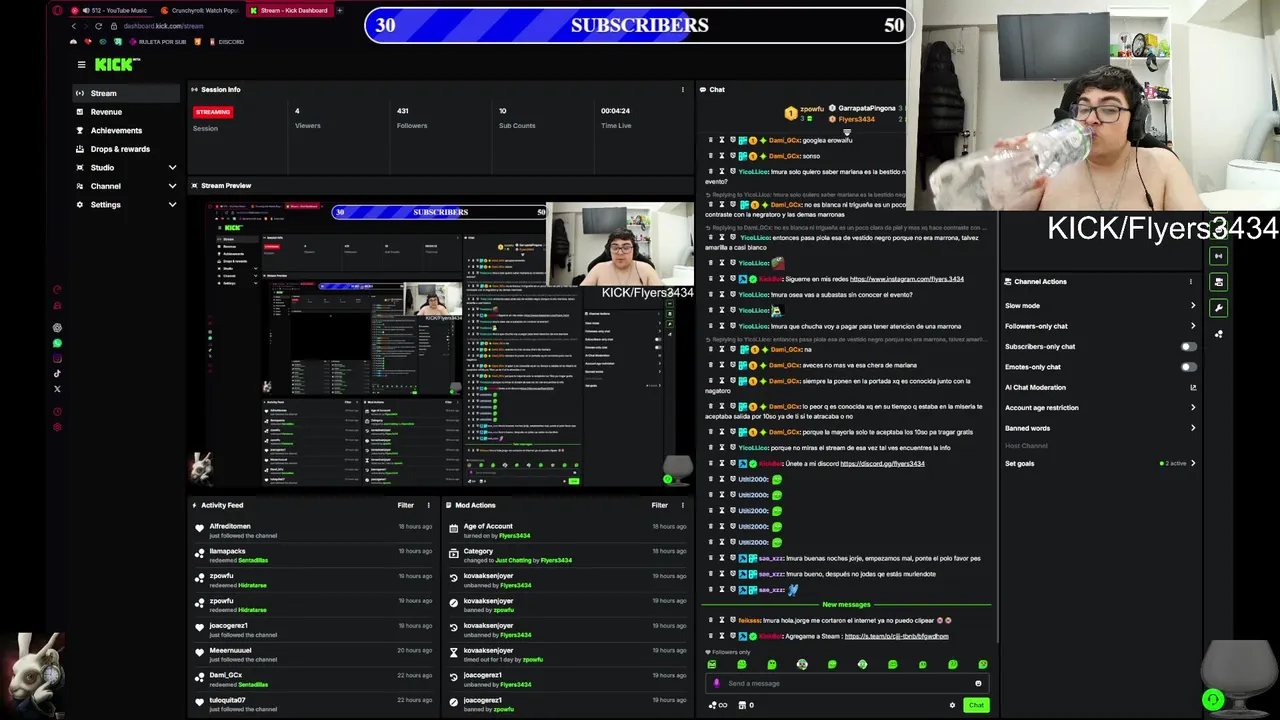Open emoji picker in chat input
1280x720 pixels.
click(x=978, y=683)
